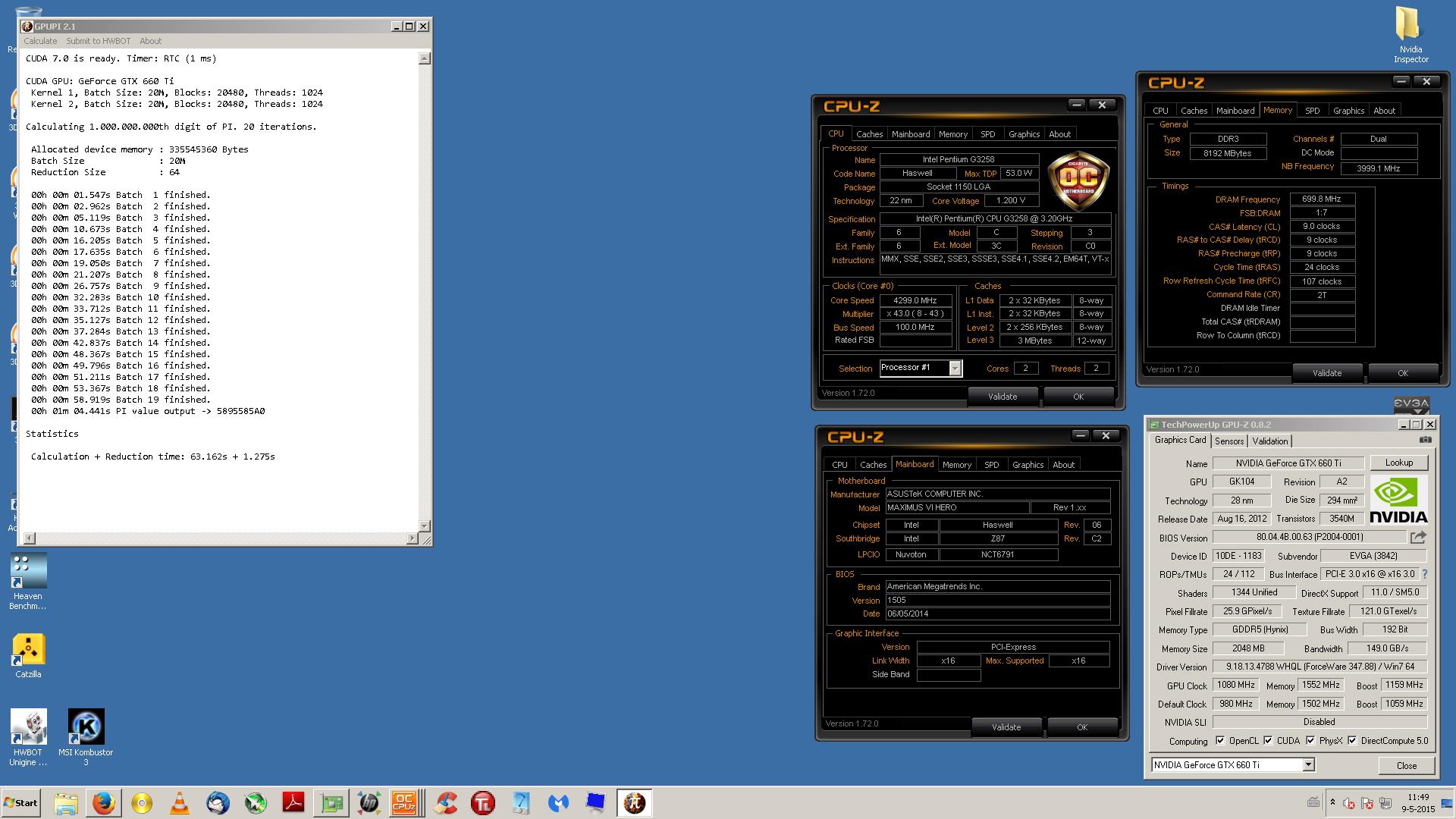
Task: Click the Bus Interface question mark in GPU-Z
Action: (1424, 574)
